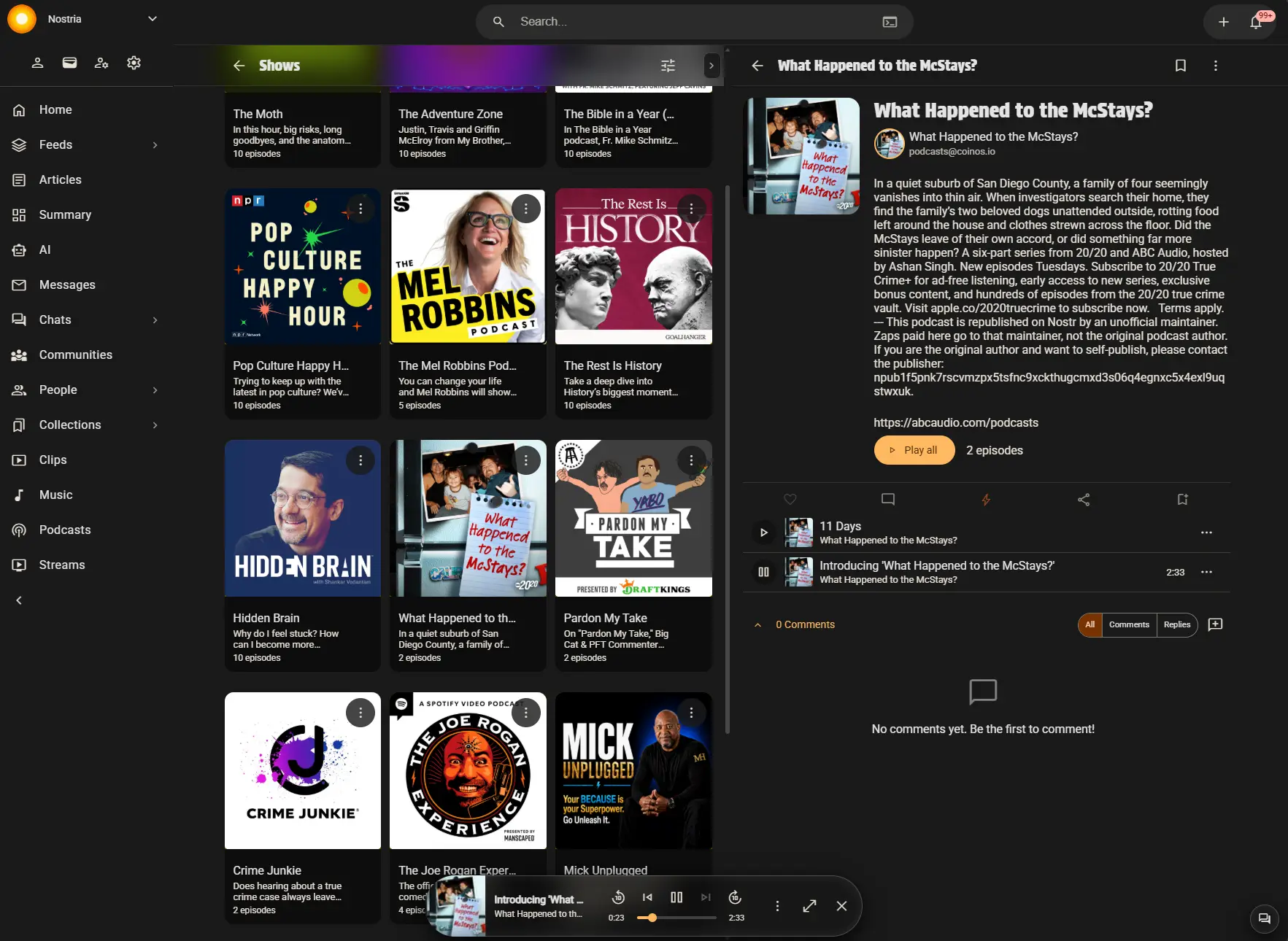The height and width of the screenshot is (941, 1288).
Task: Open Summary in sidebar
Action: coord(87,215)
